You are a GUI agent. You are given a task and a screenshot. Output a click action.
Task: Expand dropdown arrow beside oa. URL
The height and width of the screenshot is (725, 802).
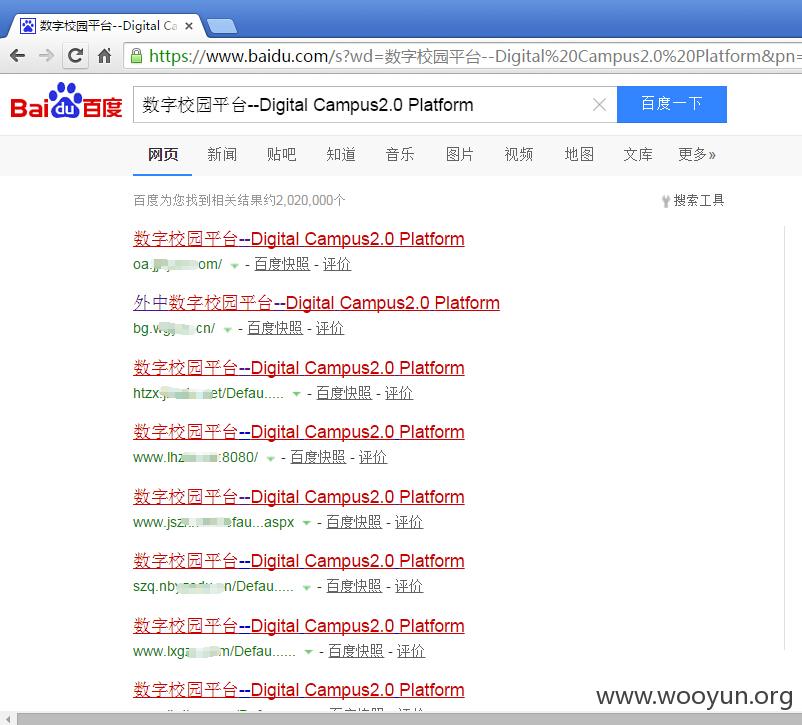pos(234,266)
